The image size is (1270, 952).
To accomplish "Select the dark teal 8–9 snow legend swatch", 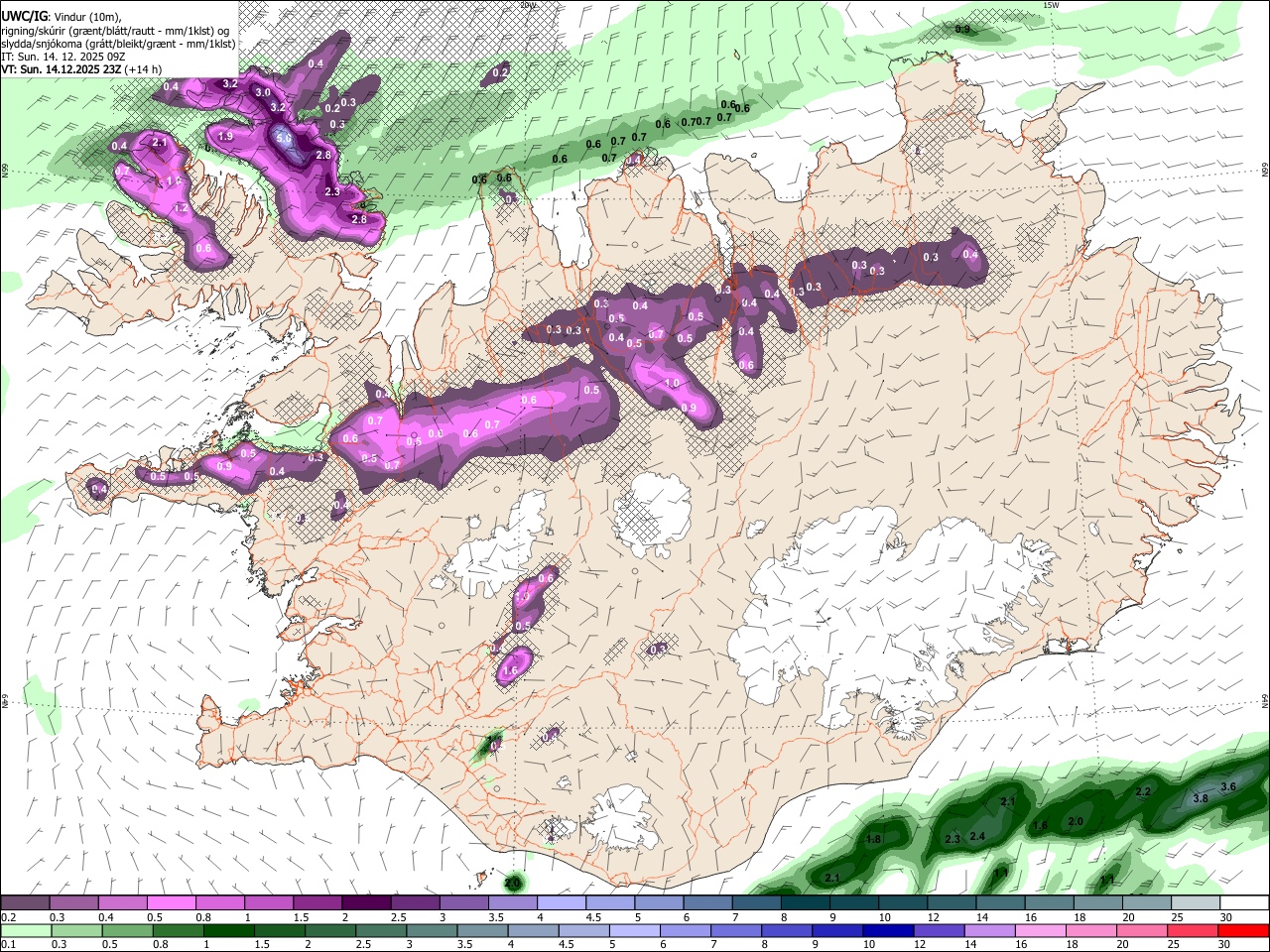I will click(806, 903).
